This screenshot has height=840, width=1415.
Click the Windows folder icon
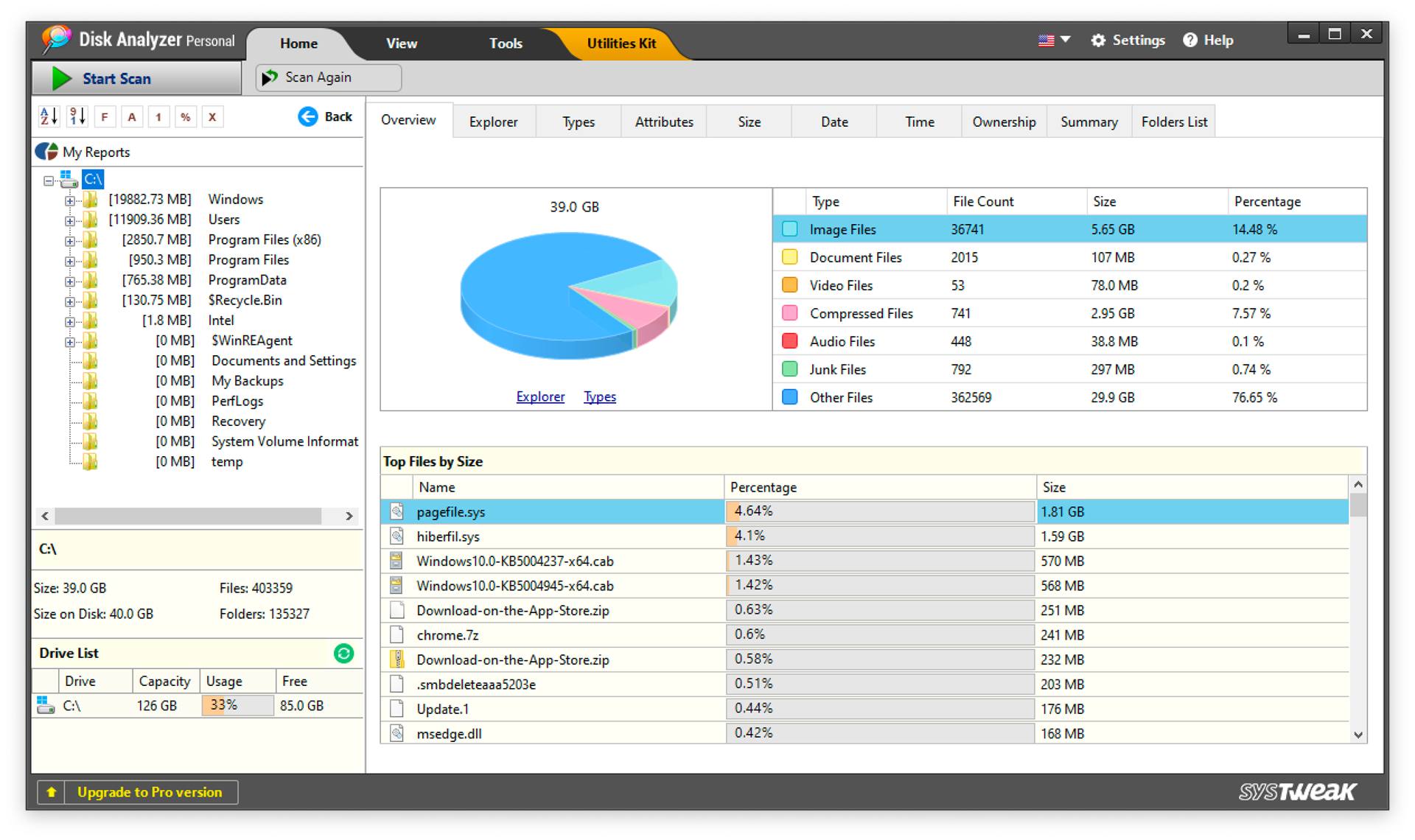(90, 200)
